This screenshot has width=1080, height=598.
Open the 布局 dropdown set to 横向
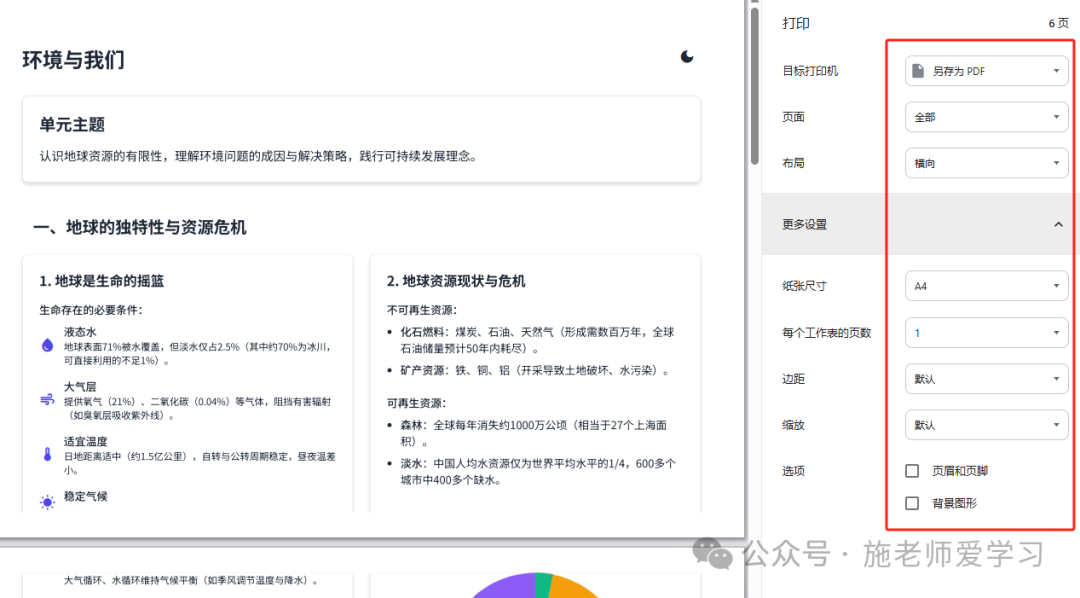click(986, 163)
